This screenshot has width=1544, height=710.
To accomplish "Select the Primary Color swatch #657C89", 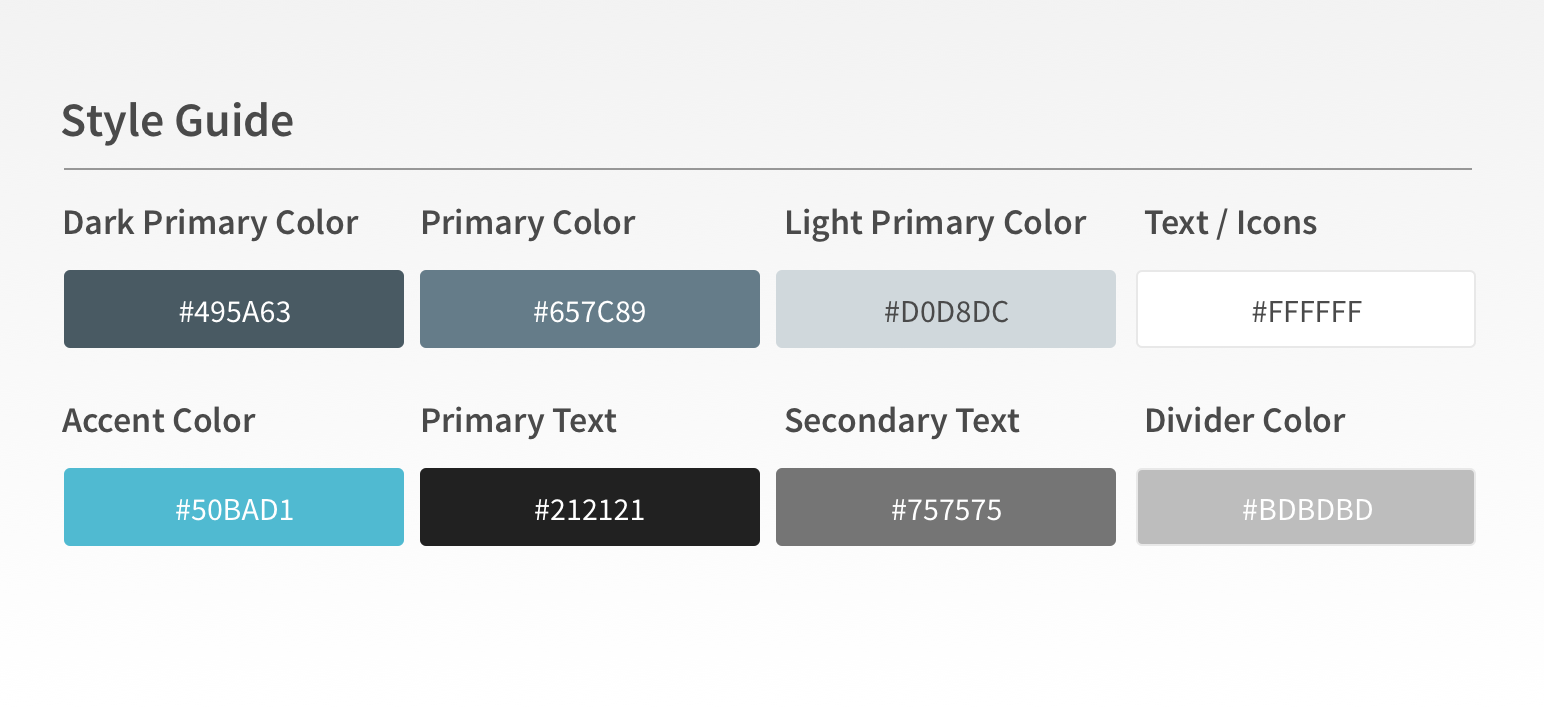I will (x=590, y=309).
